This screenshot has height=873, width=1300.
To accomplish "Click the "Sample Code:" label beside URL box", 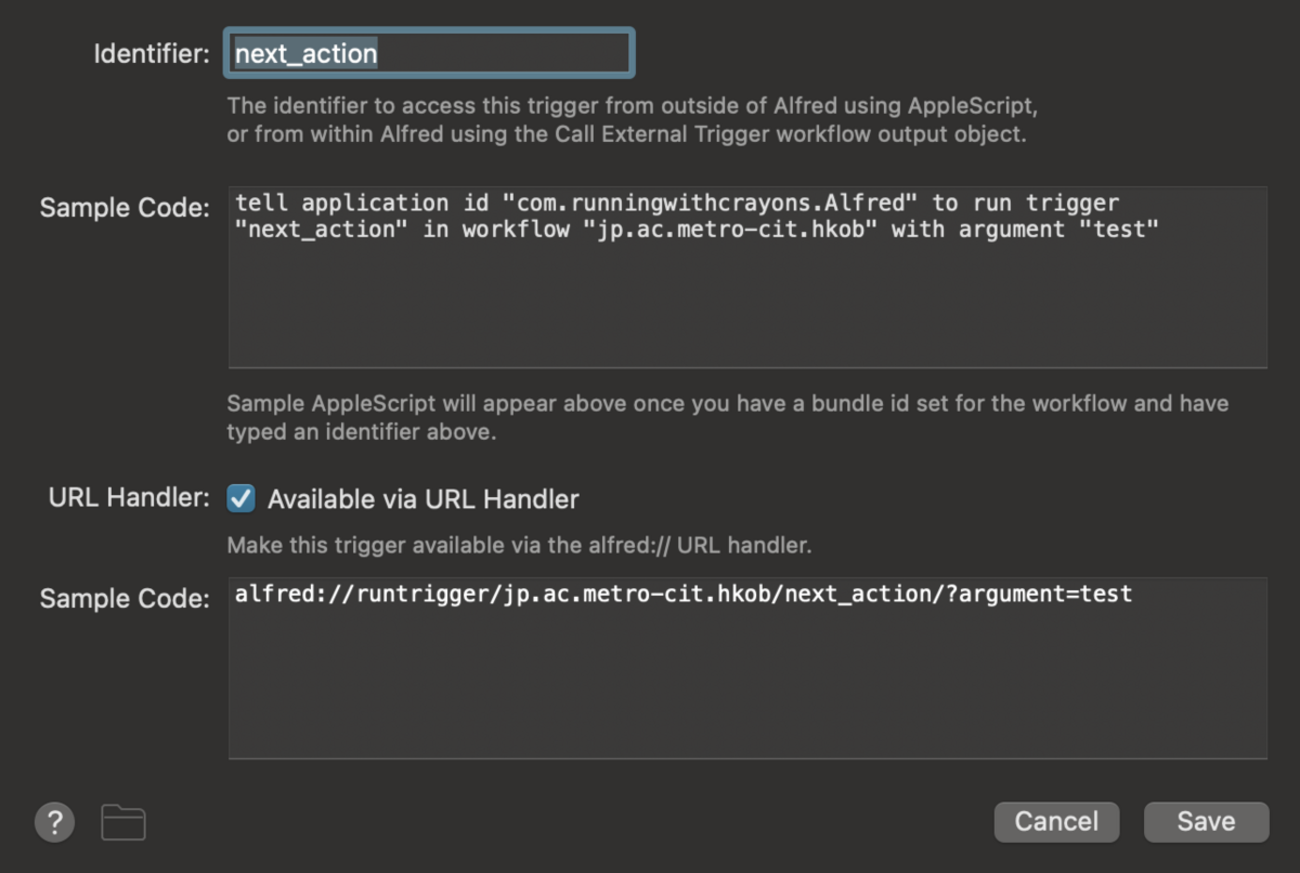I will (125, 599).
